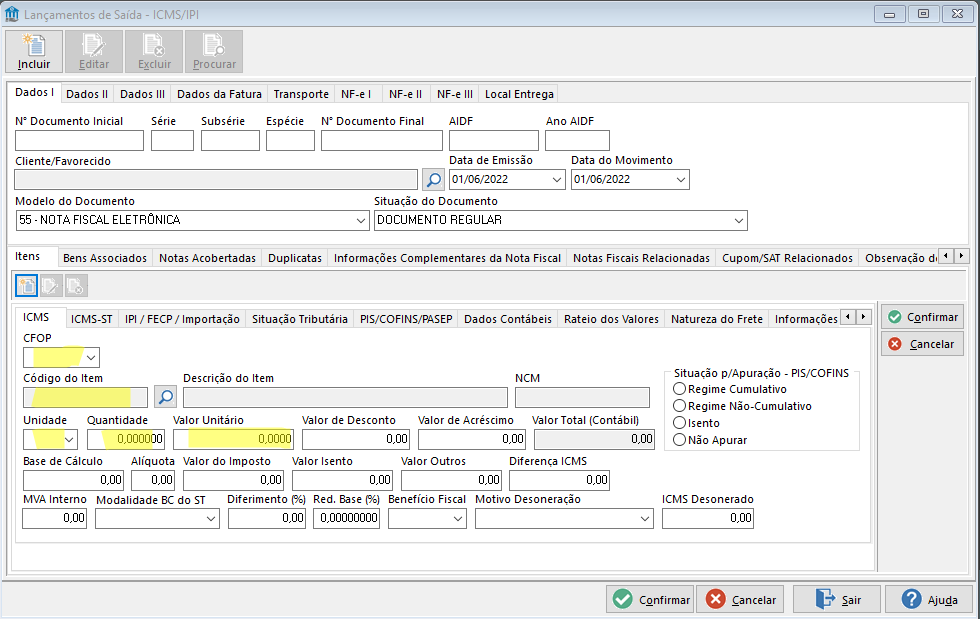Expand Modelo do Documento combo box
The height and width of the screenshot is (619, 980).
(x=361, y=220)
